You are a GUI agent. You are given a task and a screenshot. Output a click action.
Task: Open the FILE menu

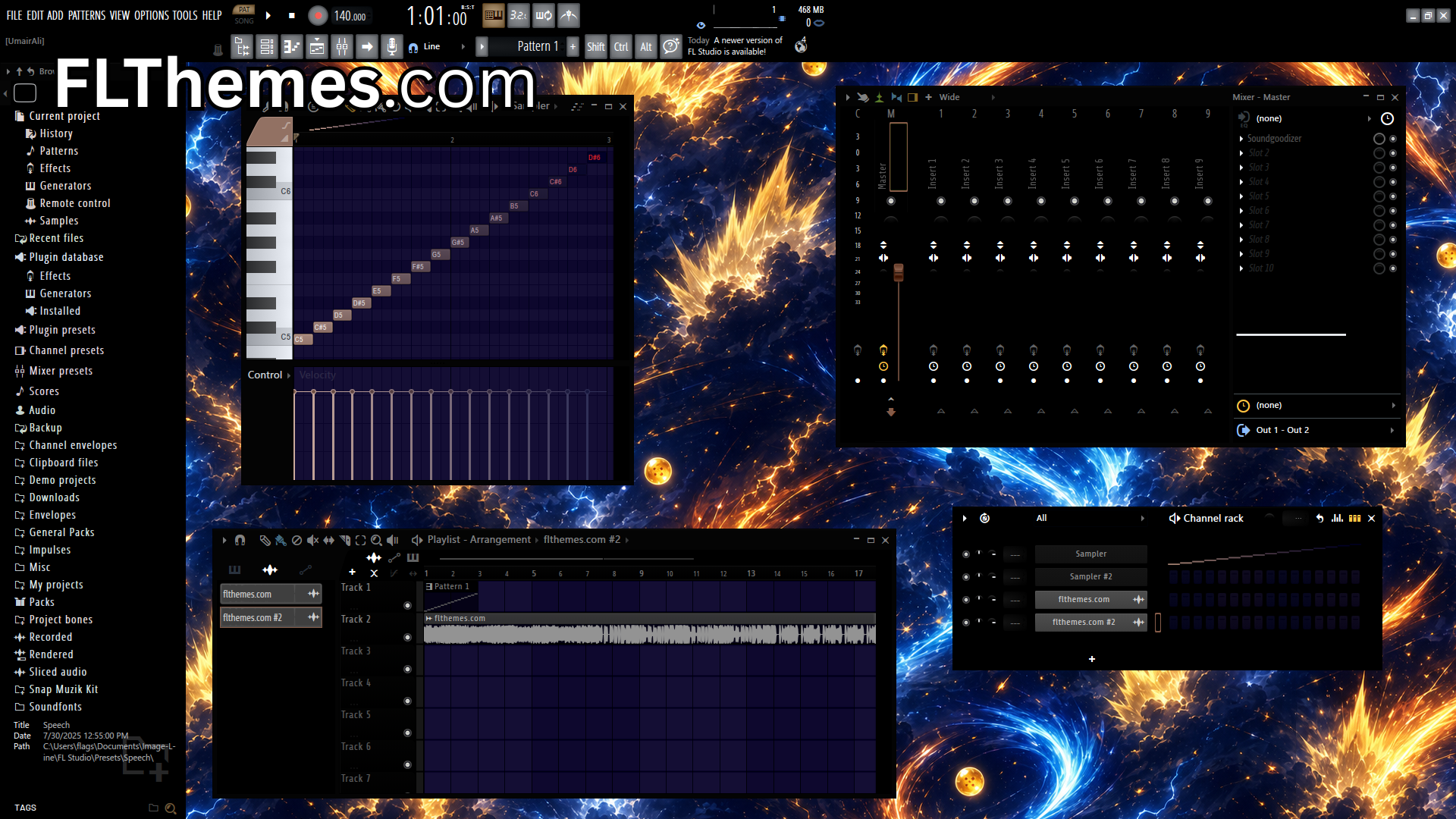tap(14, 15)
